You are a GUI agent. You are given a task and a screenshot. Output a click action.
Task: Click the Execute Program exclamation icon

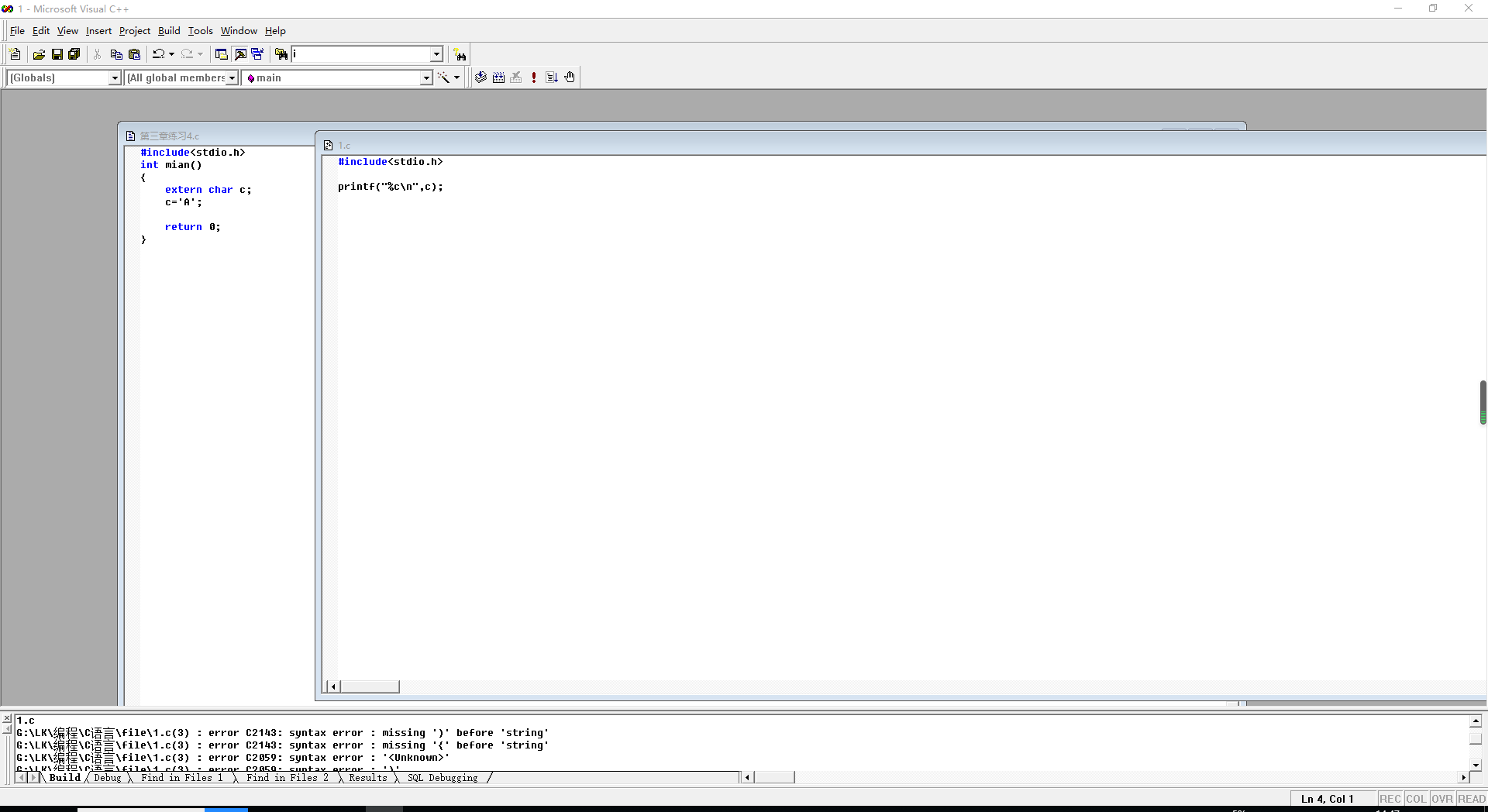[x=534, y=77]
